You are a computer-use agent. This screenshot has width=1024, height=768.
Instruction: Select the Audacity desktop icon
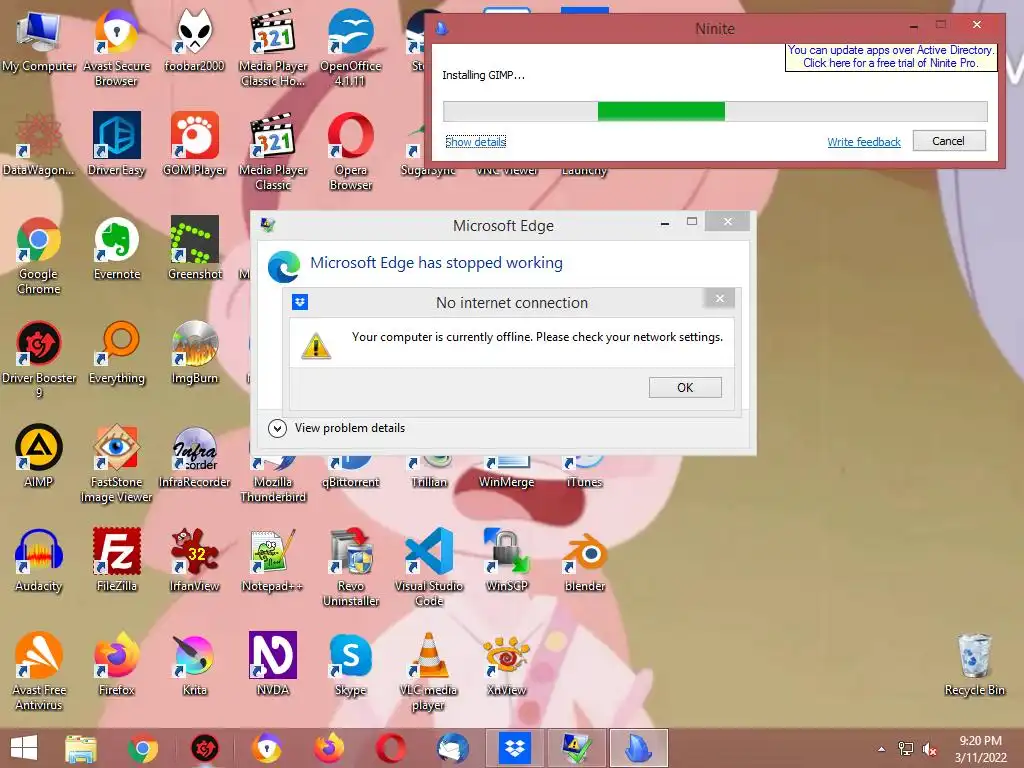[39, 560]
